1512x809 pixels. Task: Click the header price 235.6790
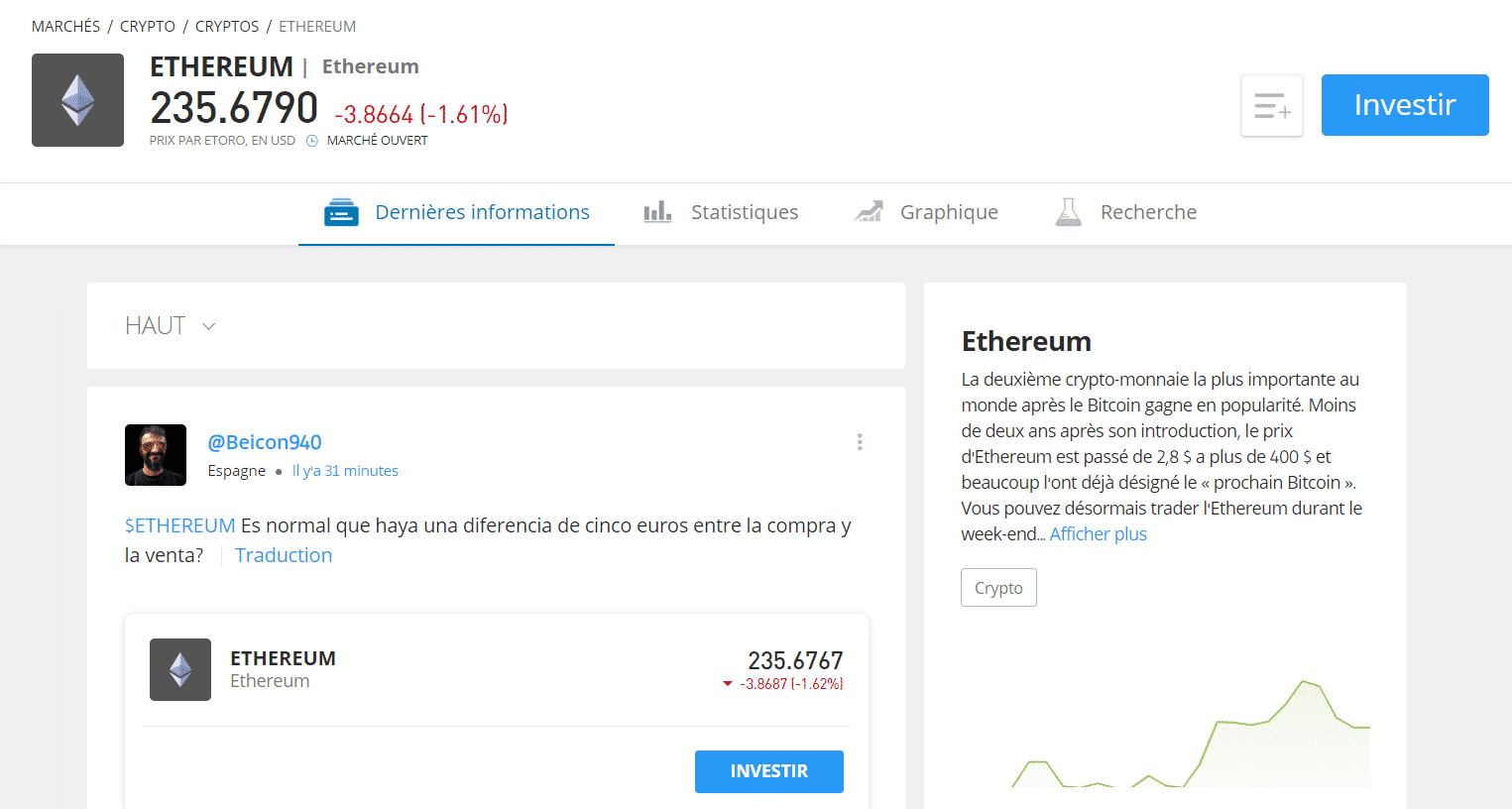click(x=234, y=108)
